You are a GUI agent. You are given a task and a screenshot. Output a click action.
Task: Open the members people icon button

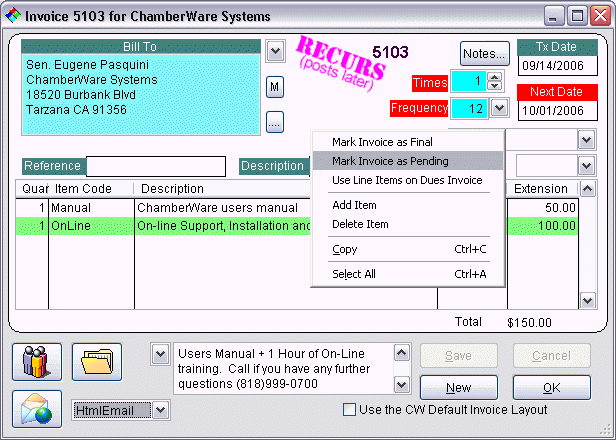[x=37, y=362]
